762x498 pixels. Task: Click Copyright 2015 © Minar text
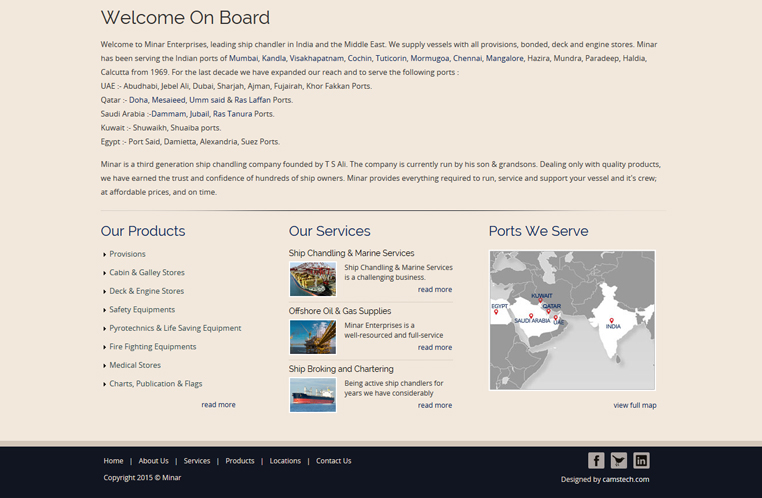pyautogui.click(x=142, y=478)
